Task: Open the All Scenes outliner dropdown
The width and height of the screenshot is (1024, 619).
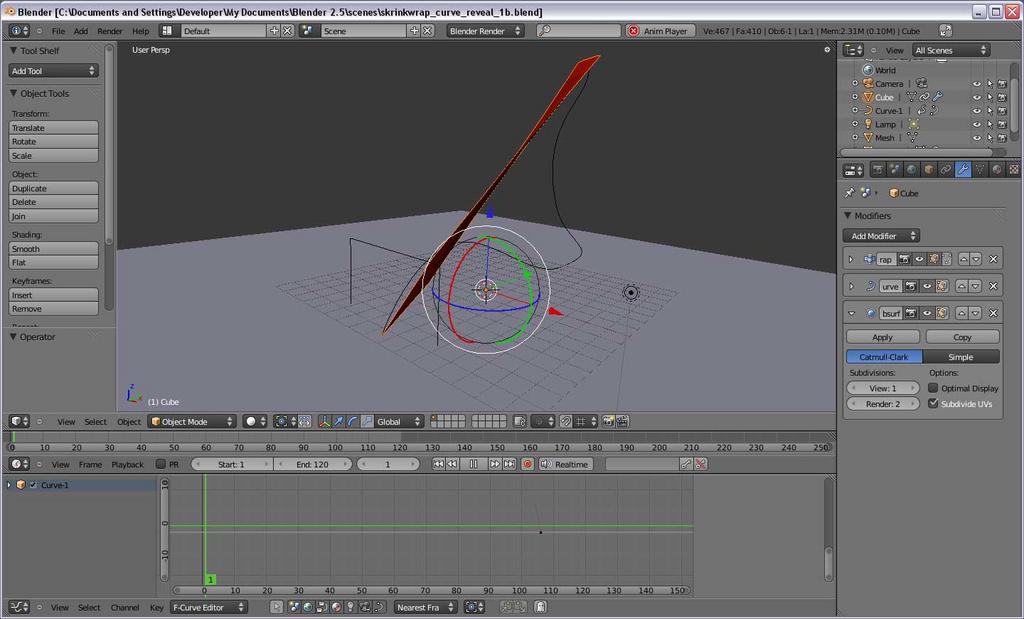Action: point(951,50)
